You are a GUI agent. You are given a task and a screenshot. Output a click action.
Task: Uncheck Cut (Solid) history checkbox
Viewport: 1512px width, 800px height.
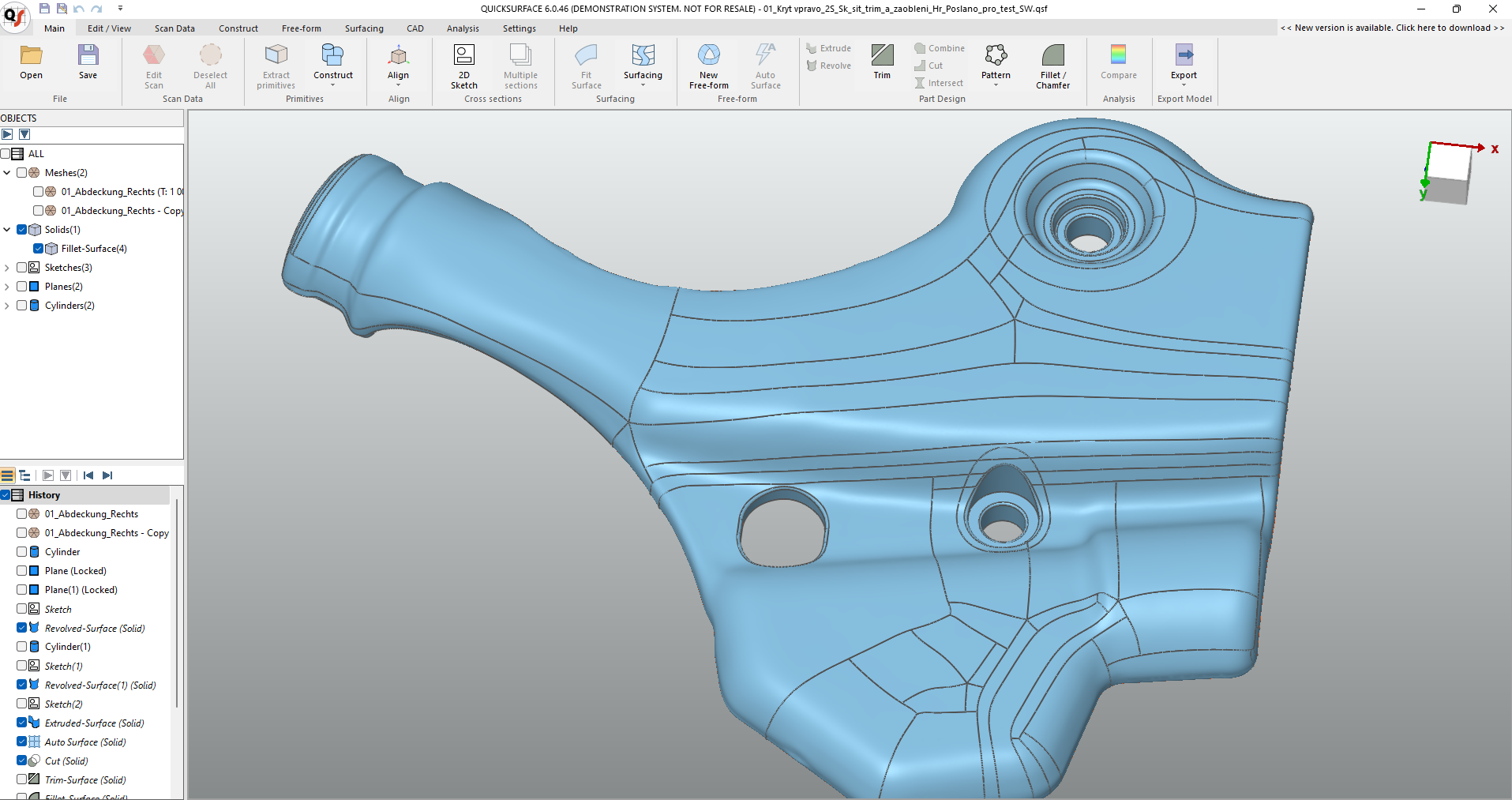[x=22, y=761]
